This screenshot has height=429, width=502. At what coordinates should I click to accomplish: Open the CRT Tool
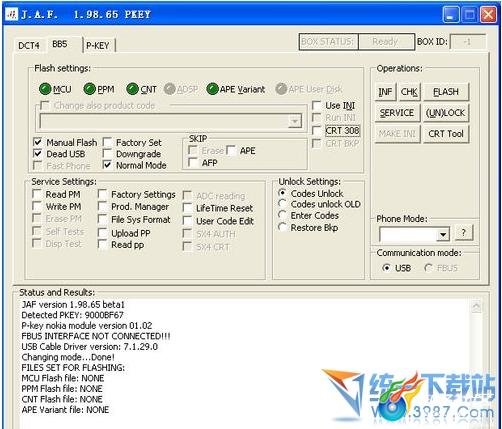[x=446, y=134]
